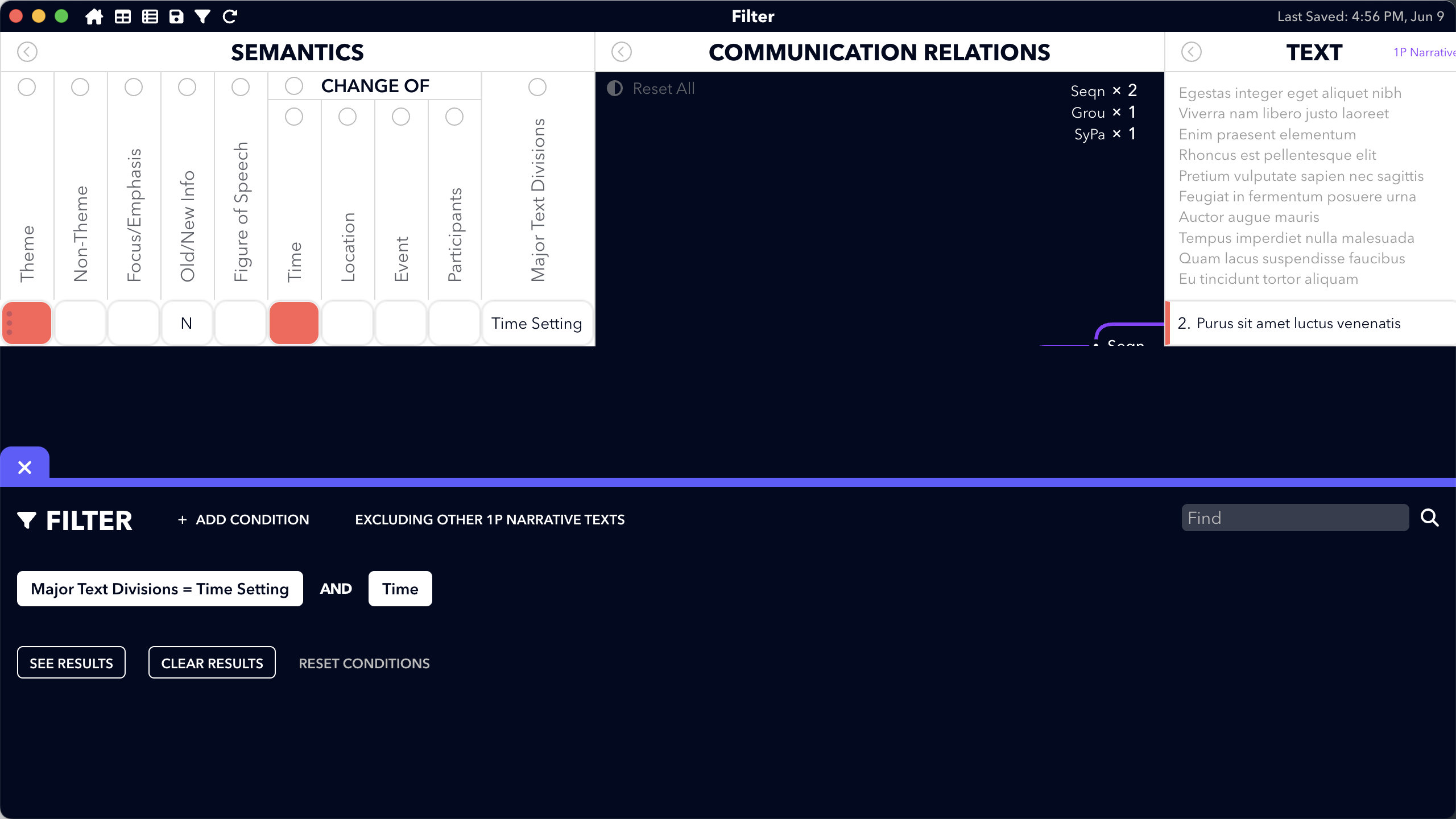Click the See Results button

click(71, 663)
